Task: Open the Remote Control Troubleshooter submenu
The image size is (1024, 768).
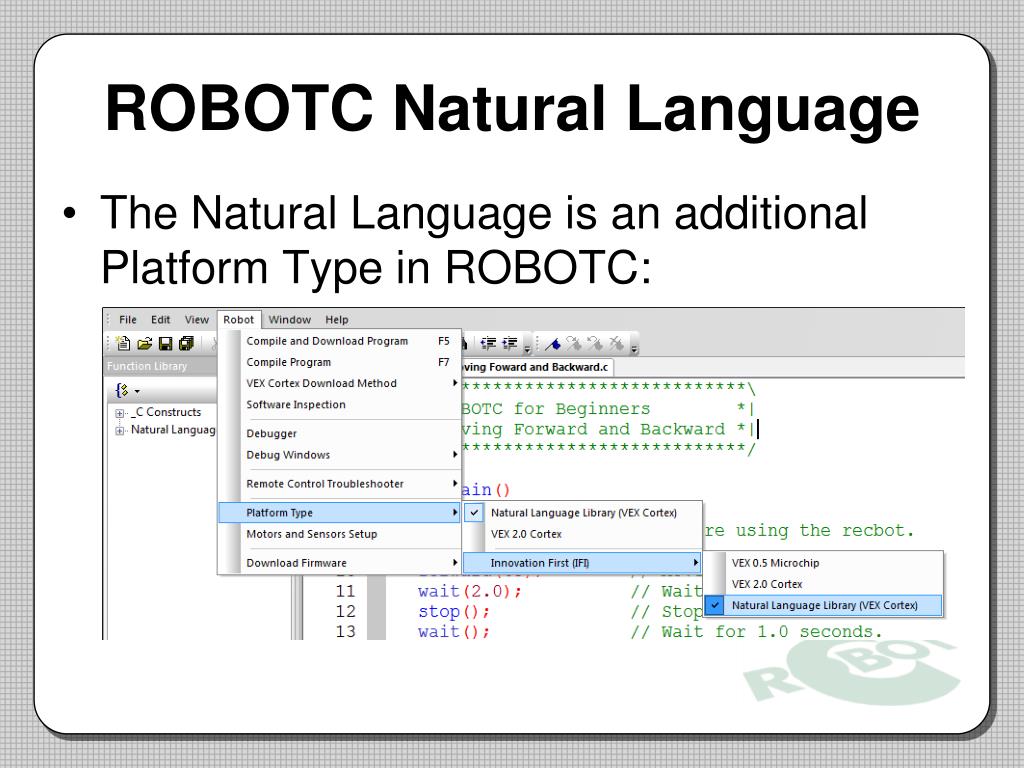Action: 340,484
